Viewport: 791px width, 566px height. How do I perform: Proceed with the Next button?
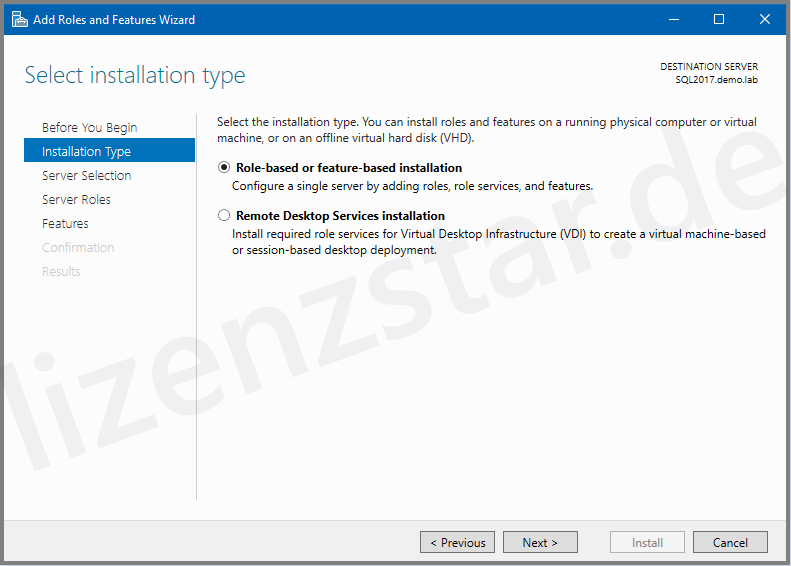pos(539,542)
